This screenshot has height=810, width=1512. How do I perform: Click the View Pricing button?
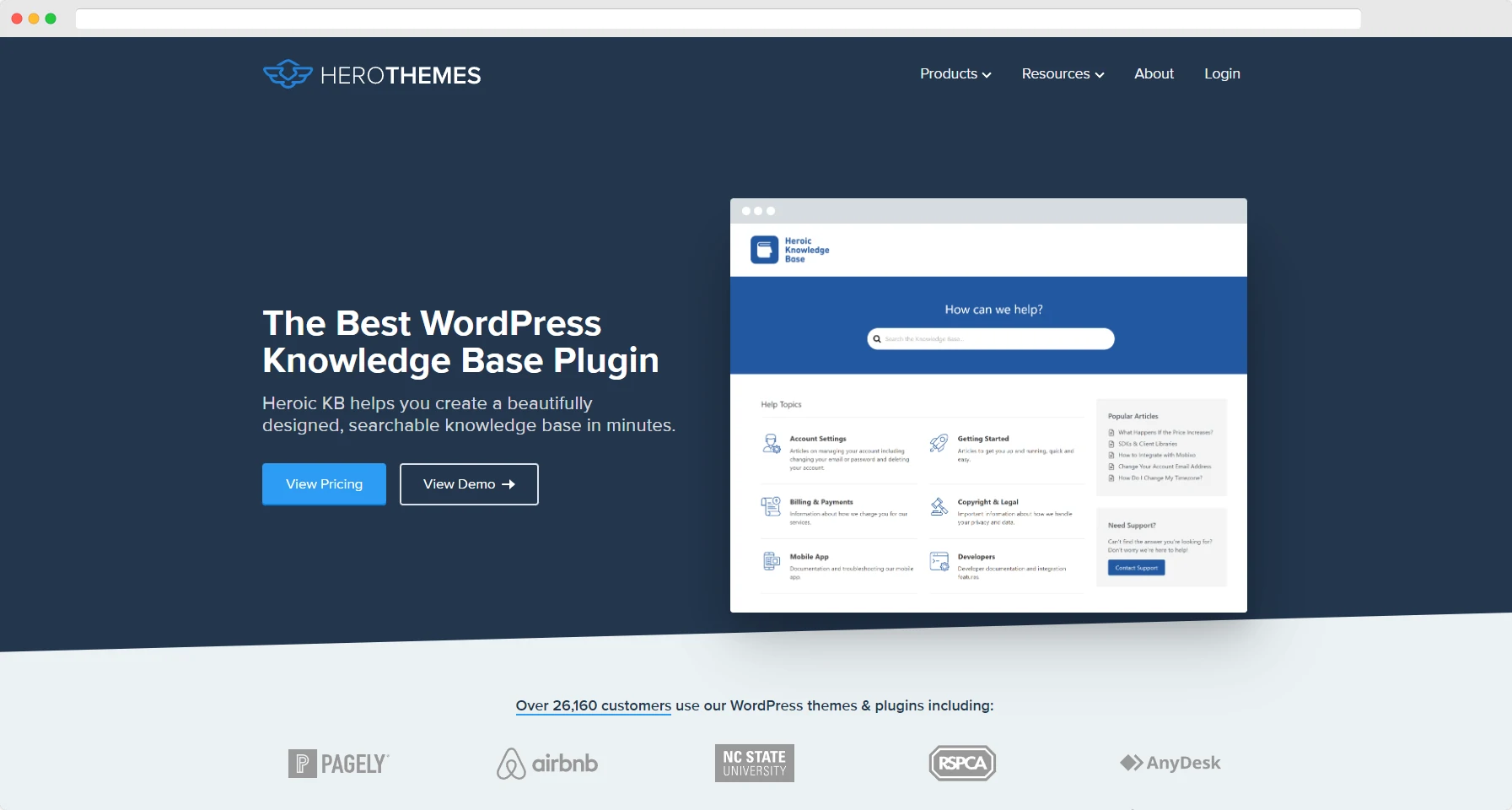(324, 484)
